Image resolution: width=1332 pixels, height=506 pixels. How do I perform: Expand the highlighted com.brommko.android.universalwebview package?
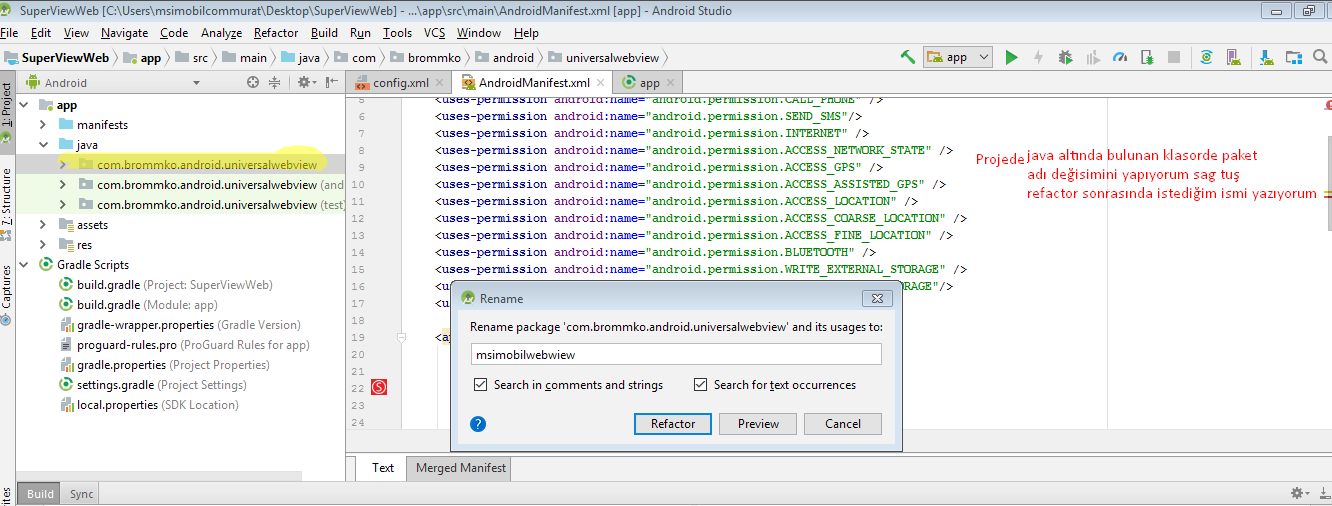(62, 165)
